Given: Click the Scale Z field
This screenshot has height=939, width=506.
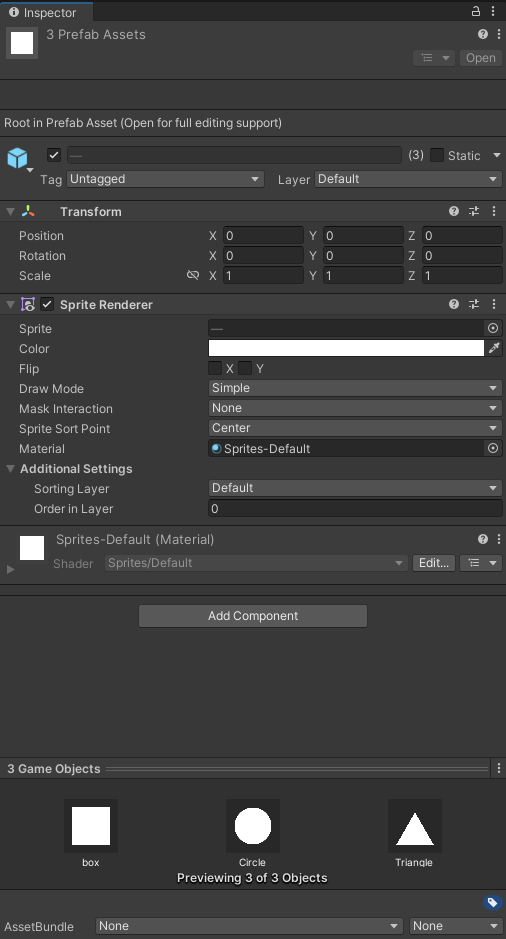Looking at the screenshot, I should [462, 275].
